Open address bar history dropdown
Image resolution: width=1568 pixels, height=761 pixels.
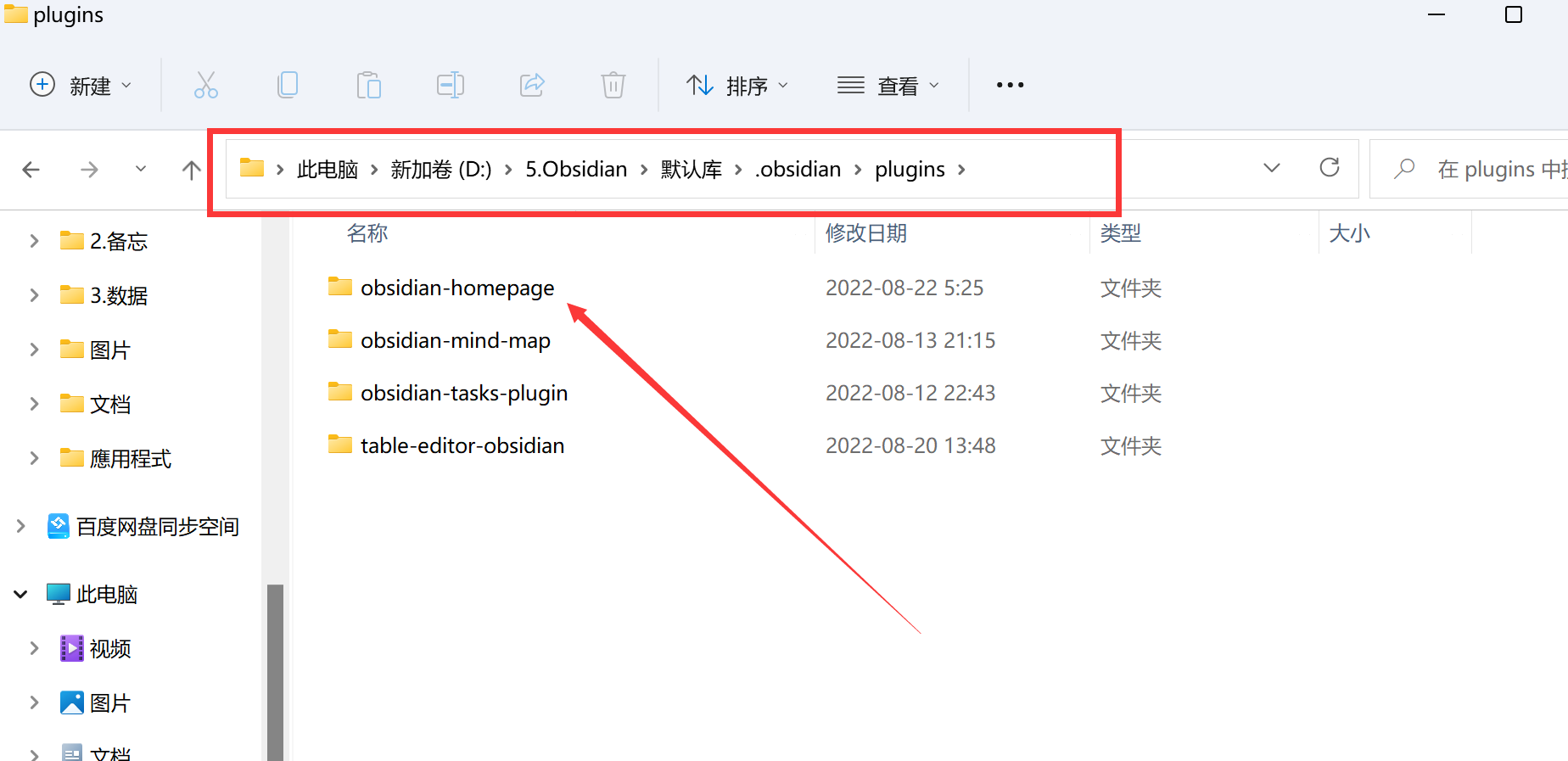[x=1271, y=168]
